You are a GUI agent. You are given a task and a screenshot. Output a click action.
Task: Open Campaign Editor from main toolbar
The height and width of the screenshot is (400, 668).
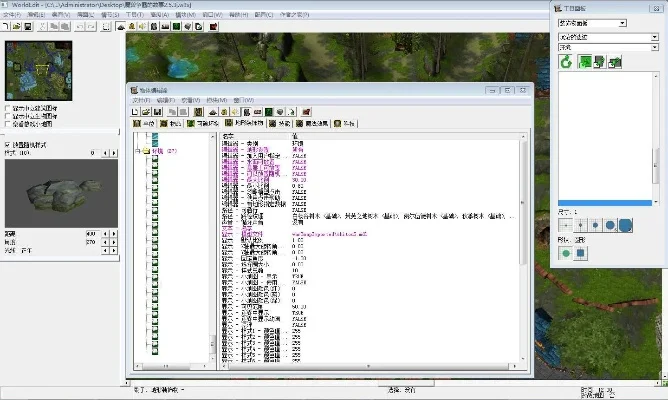pyautogui.click(x=165, y=26)
